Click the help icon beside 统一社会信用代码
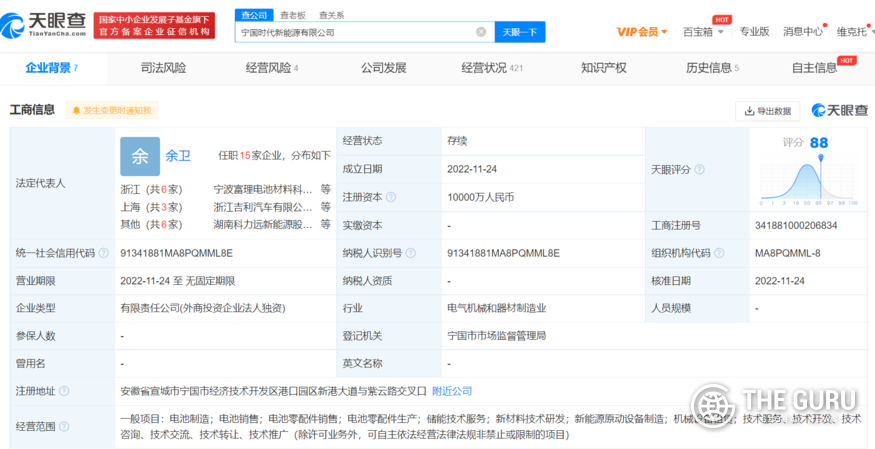875x449 pixels. click(103, 253)
